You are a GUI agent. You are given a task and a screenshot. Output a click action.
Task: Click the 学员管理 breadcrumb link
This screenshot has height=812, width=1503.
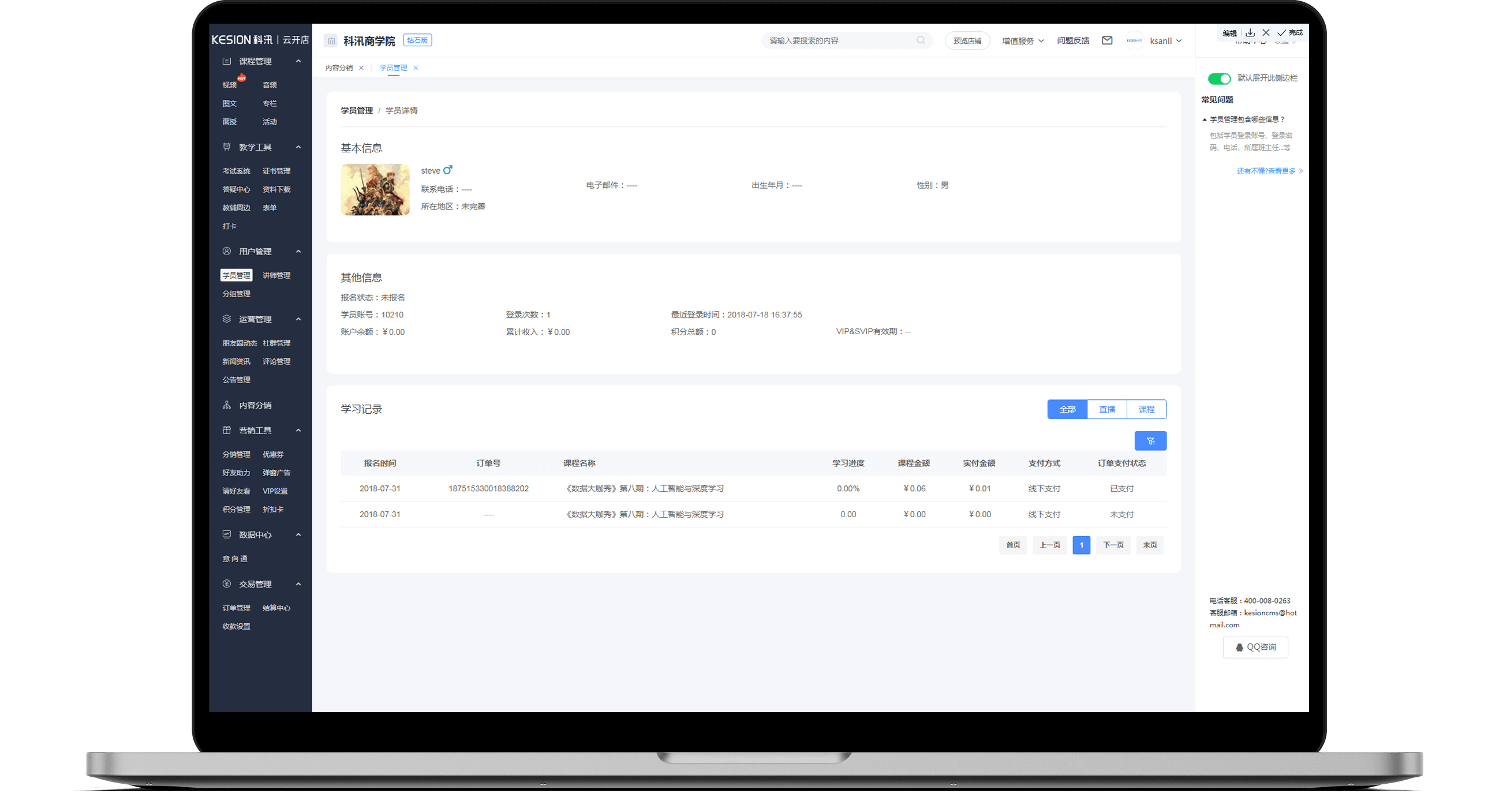[357, 110]
